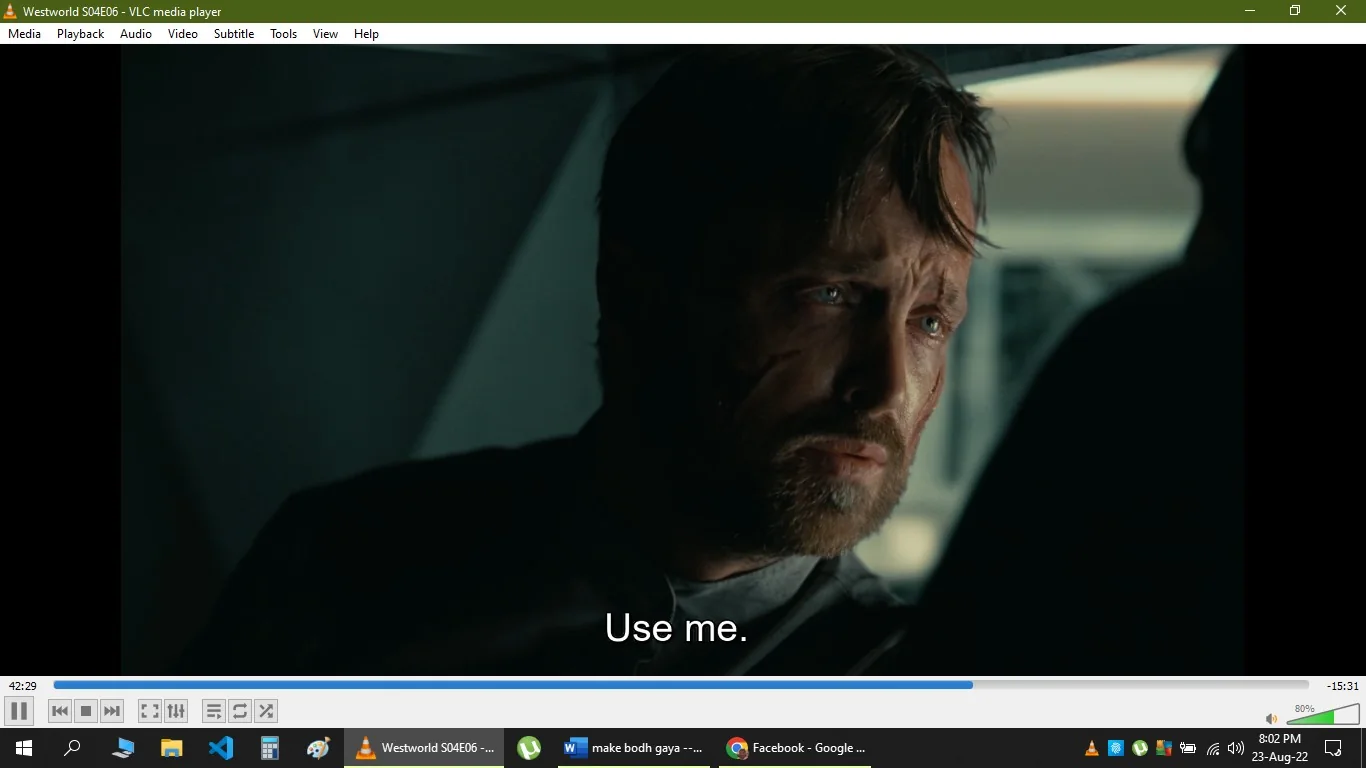Open Windows search from the taskbar
This screenshot has height=768, width=1366.
coord(72,748)
